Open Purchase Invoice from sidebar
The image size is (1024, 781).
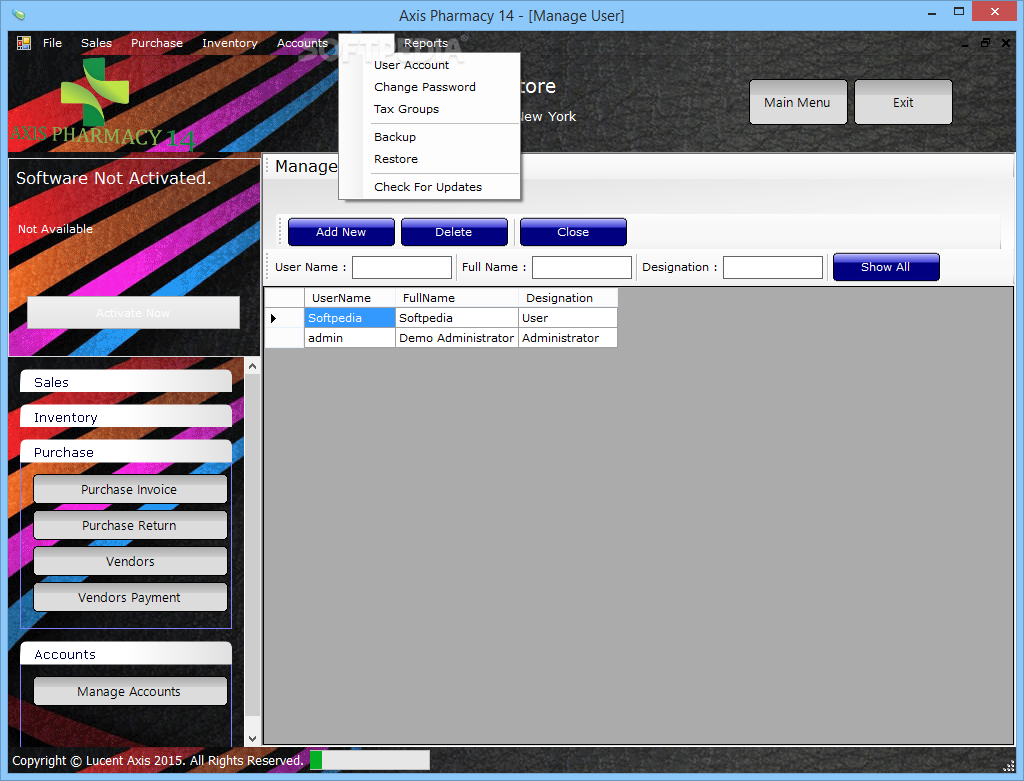130,489
